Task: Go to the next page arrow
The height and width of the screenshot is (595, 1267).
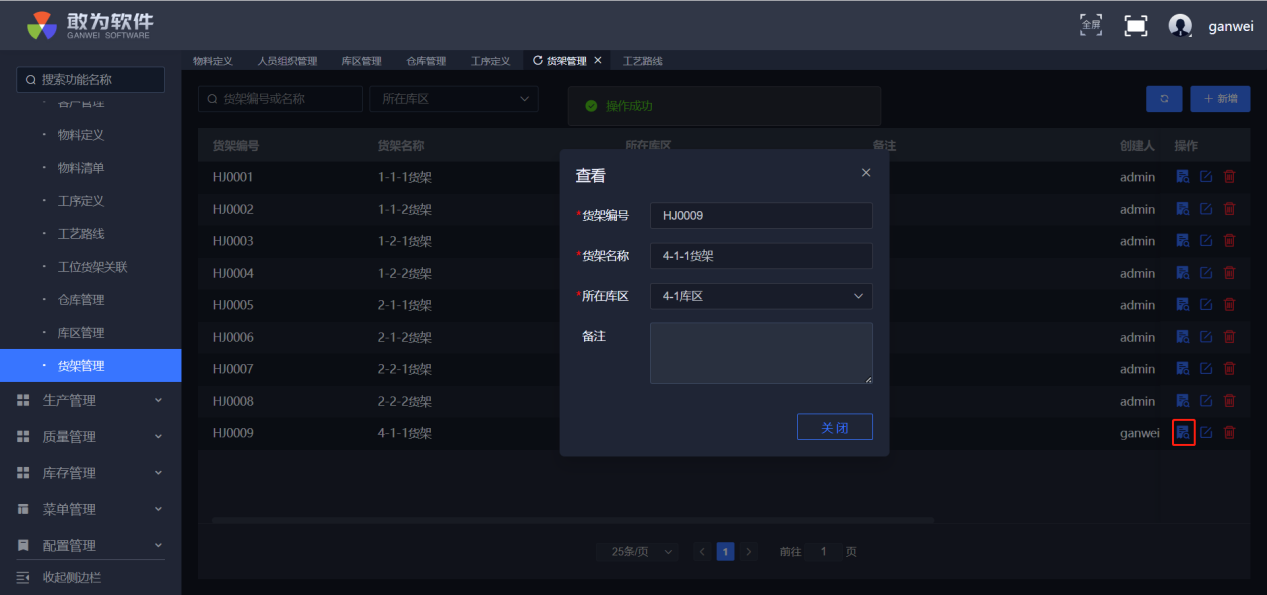Action: tap(749, 552)
